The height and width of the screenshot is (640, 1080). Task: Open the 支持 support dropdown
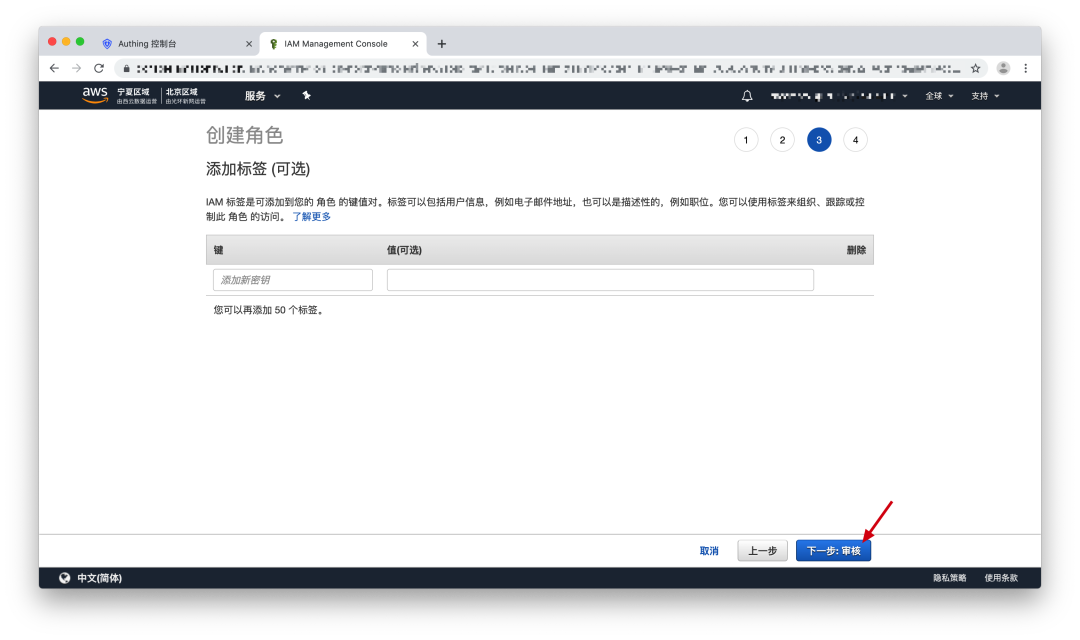click(x=985, y=96)
